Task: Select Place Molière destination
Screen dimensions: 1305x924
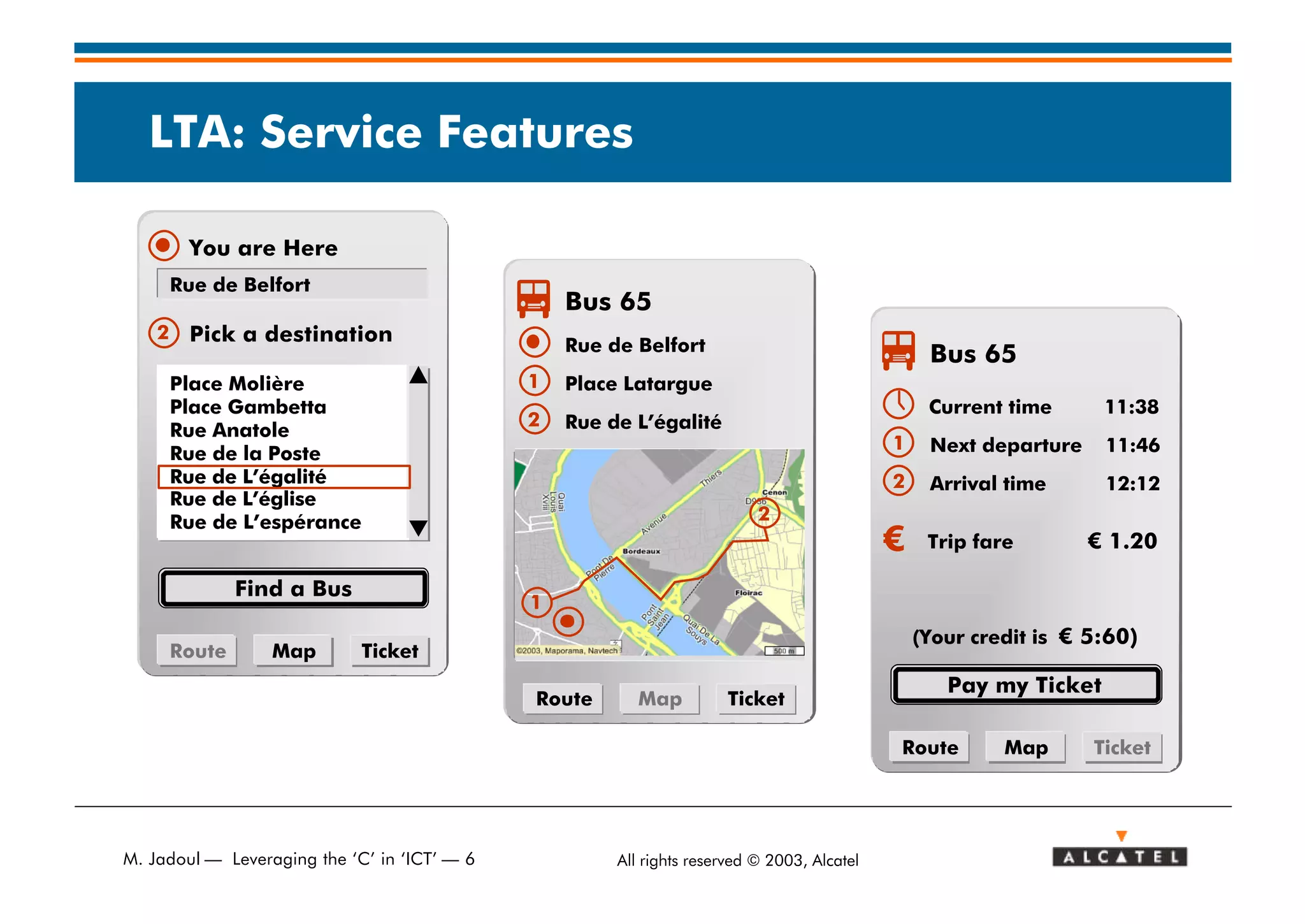Action: [x=237, y=384]
